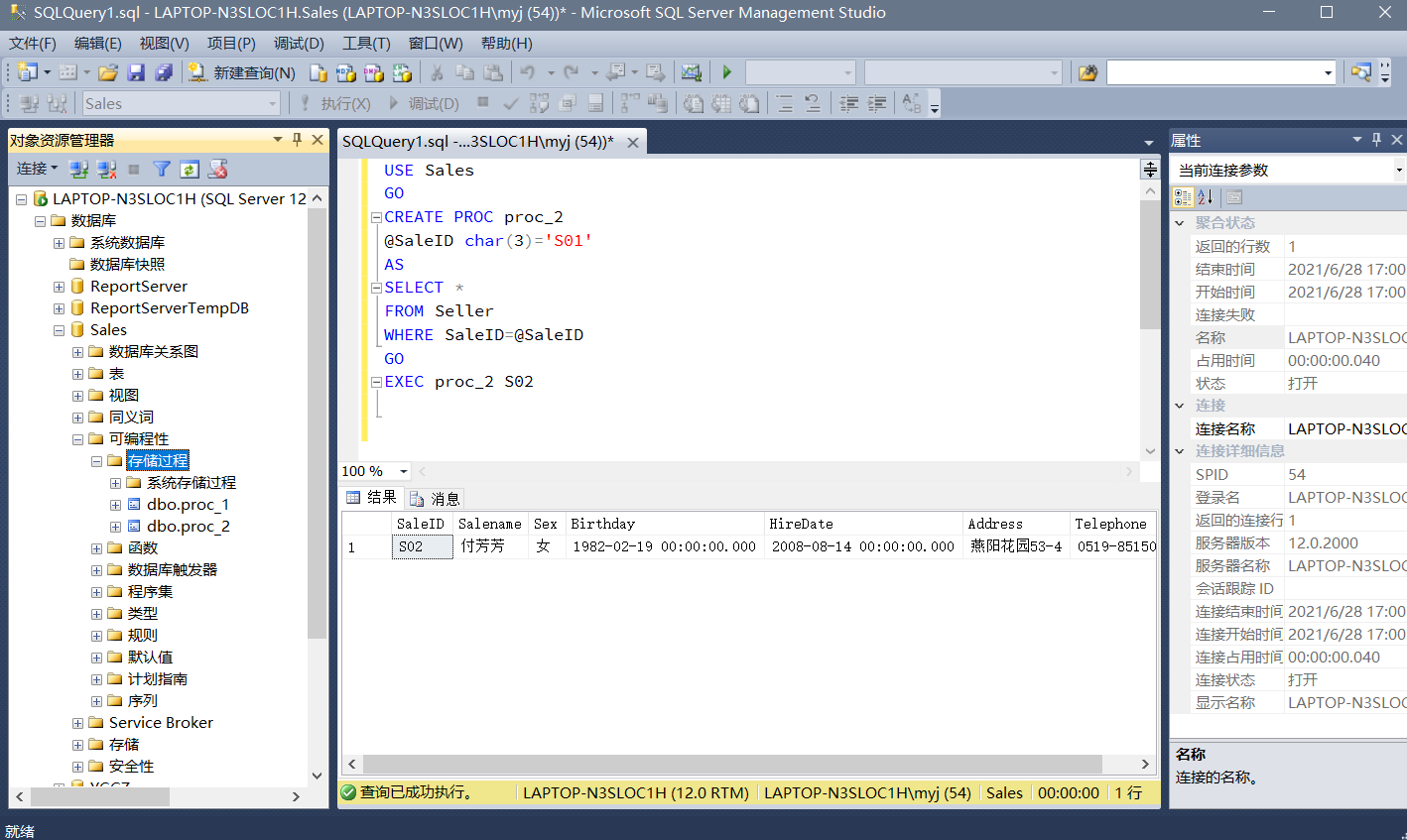Click the green Start play arrow
The width and height of the screenshot is (1407, 840).
[x=727, y=72]
